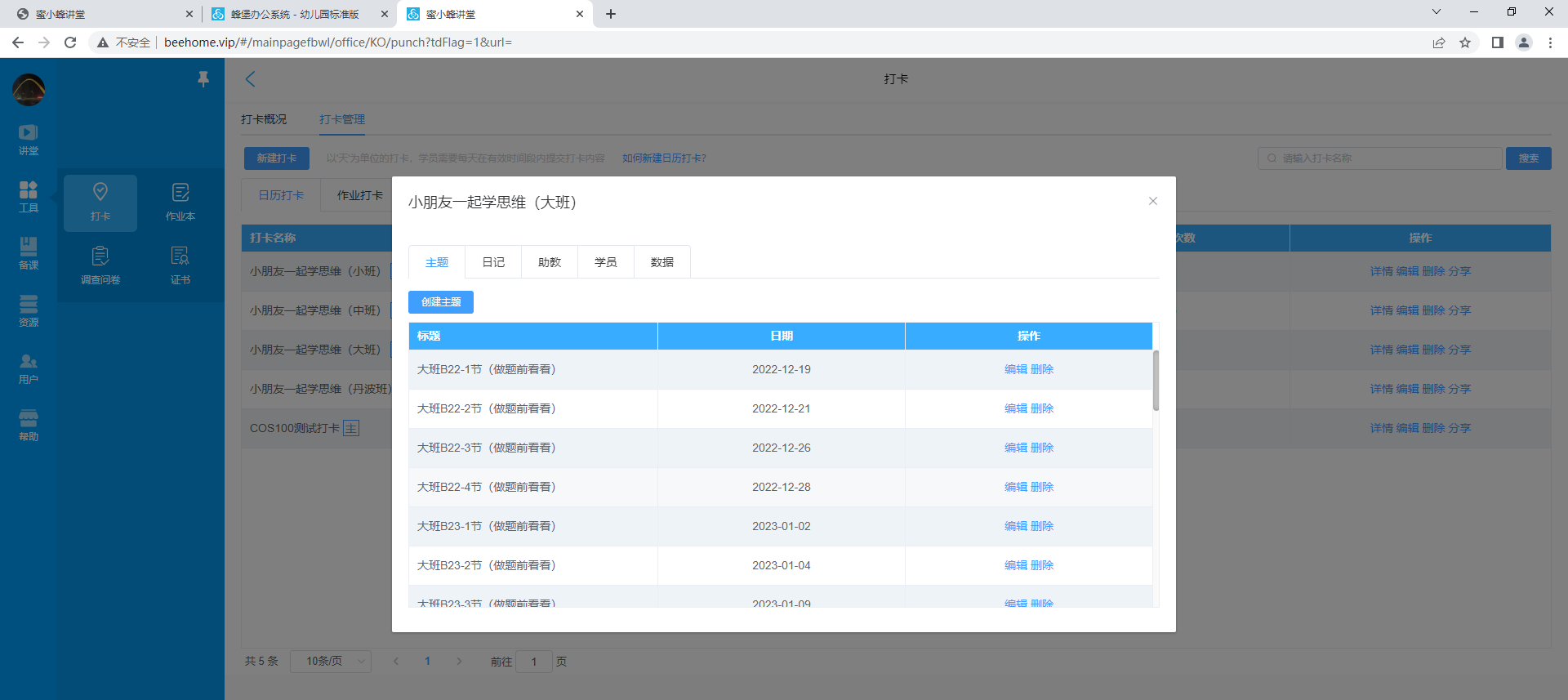Switch to the 学员 tab
Image resolution: width=1568 pixels, height=700 pixels.
(x=605, y=262)
